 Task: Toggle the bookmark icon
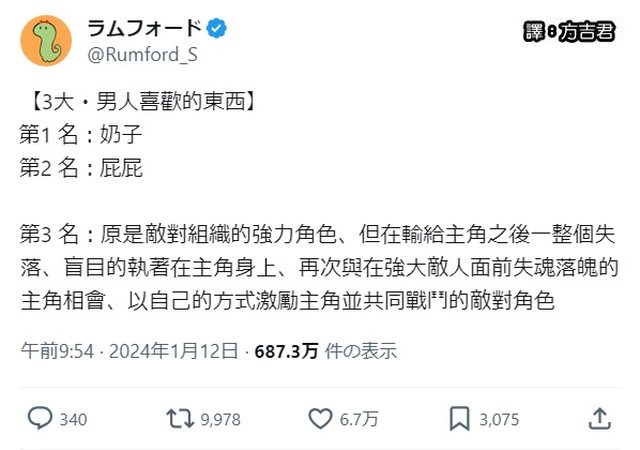coord(459,418)
